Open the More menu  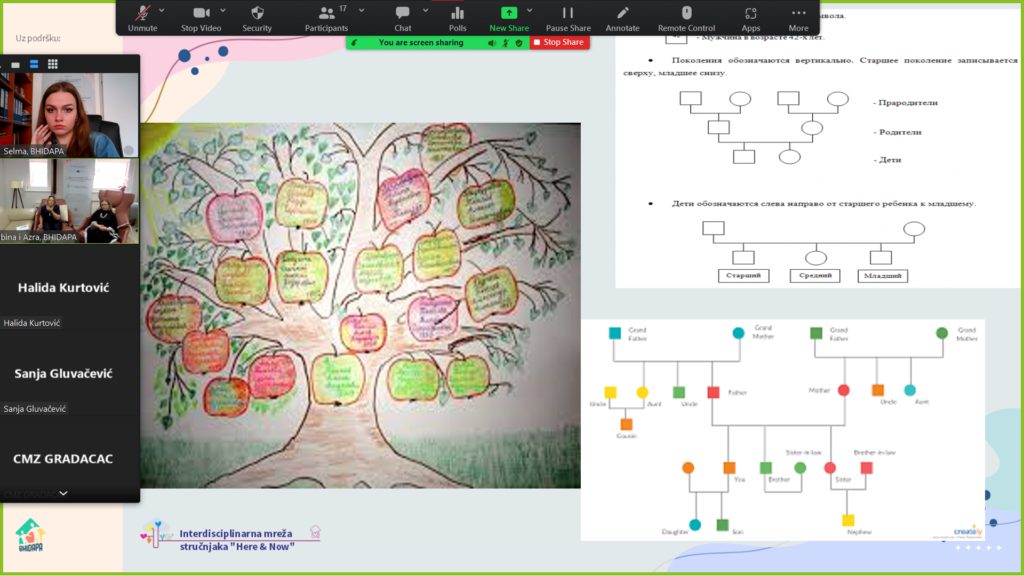[x=798, y=17]
